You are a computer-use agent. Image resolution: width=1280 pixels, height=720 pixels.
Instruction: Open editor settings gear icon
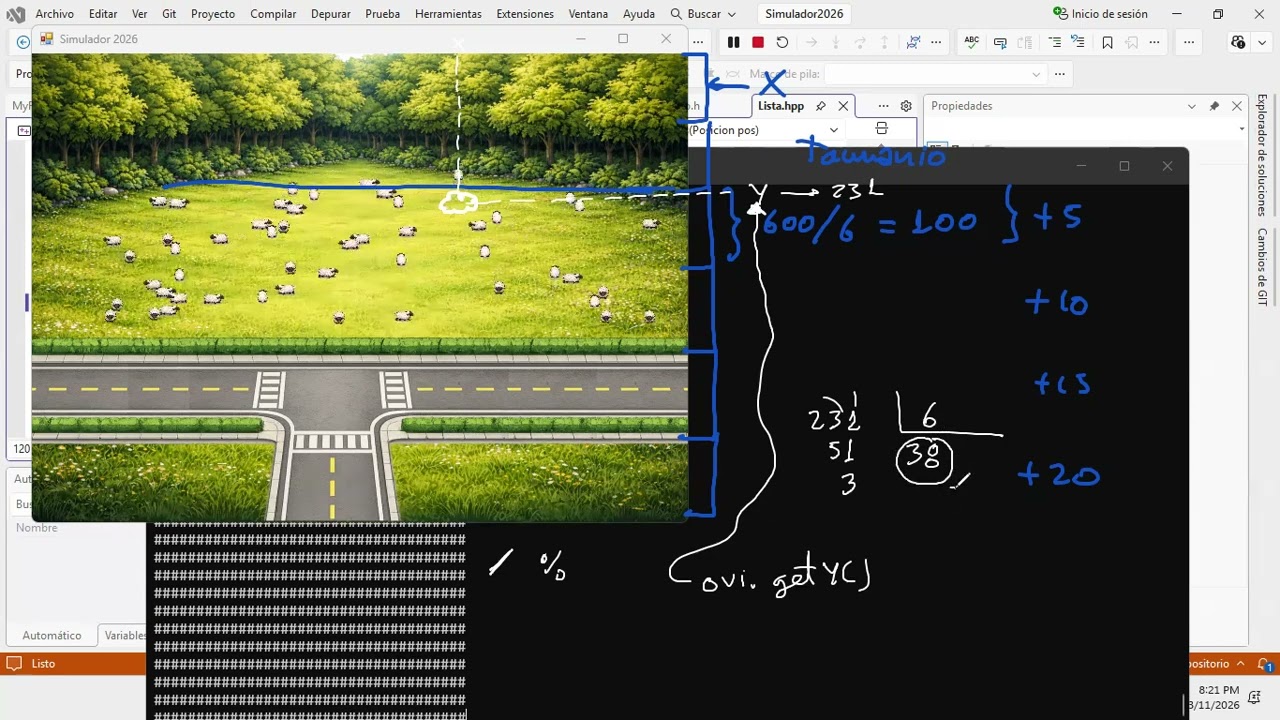pyautogui.click(x=906, y=106)
